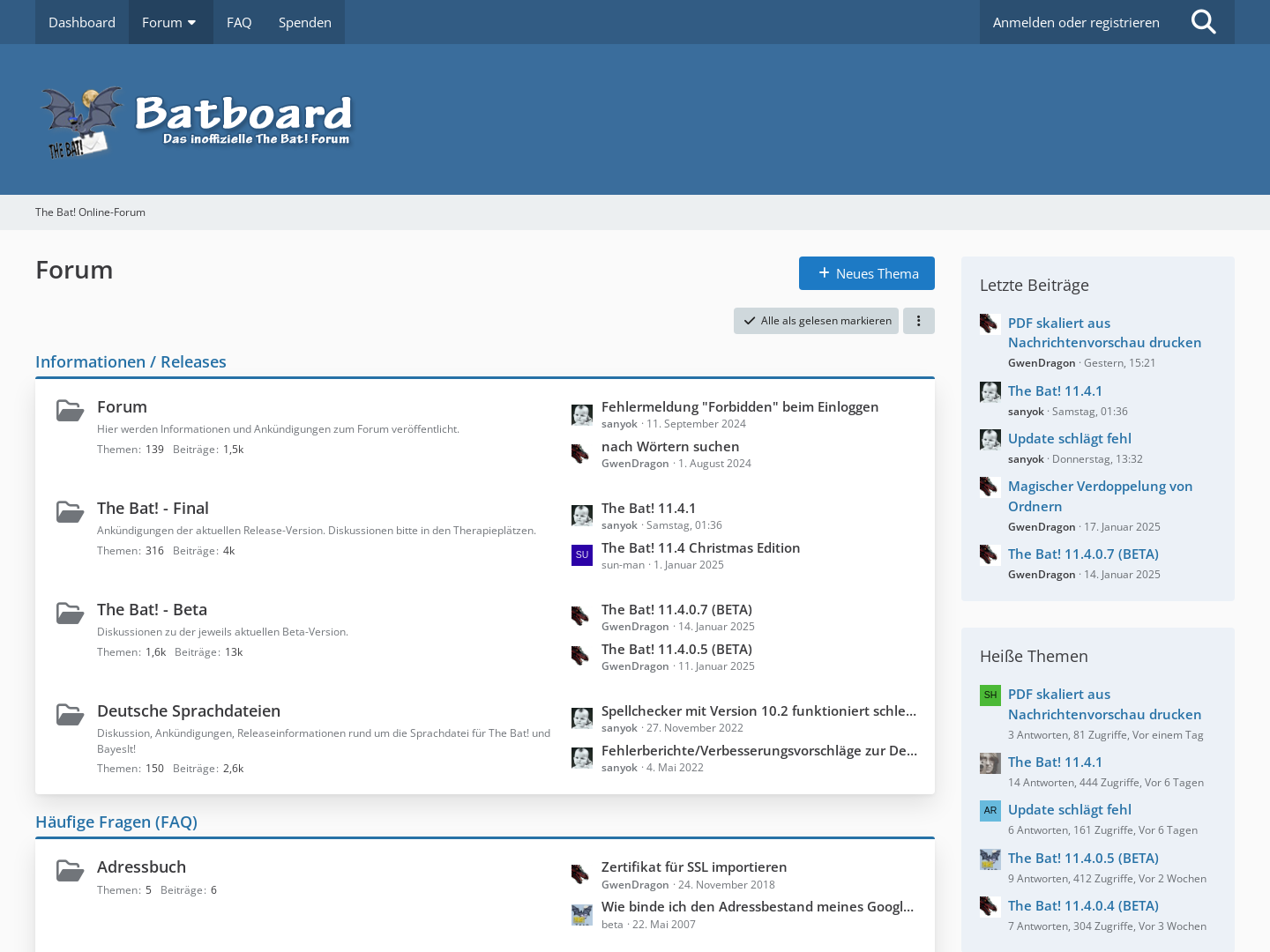
Task: Click avatar beside Magischer Verdoppelung in Letzte Beiträge
Action: pyautogui.click(x=990, y=487)
